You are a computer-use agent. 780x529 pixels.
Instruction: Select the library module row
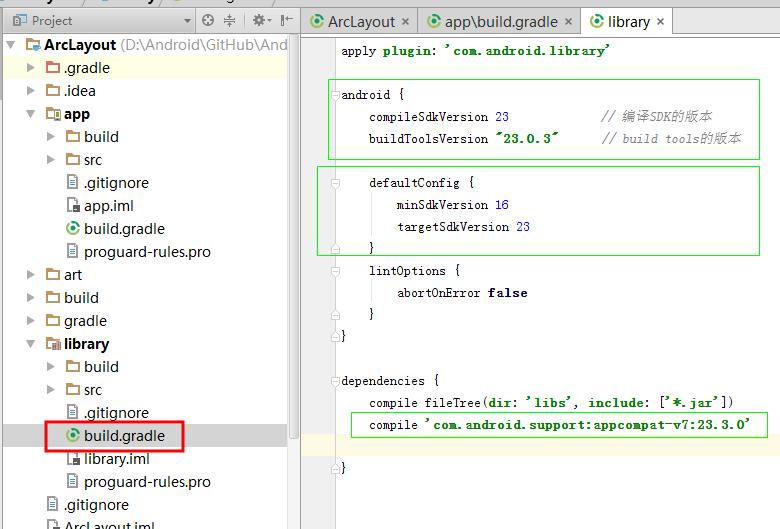(145, 344)
